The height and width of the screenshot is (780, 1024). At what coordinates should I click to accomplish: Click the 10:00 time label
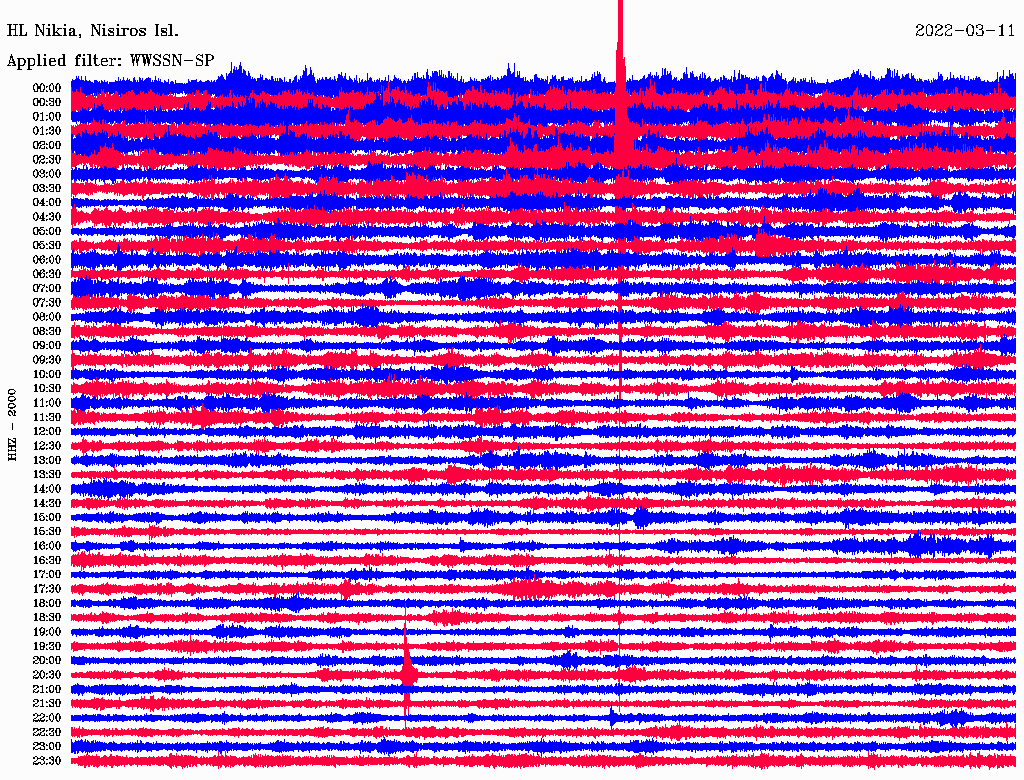coord(47,374)
